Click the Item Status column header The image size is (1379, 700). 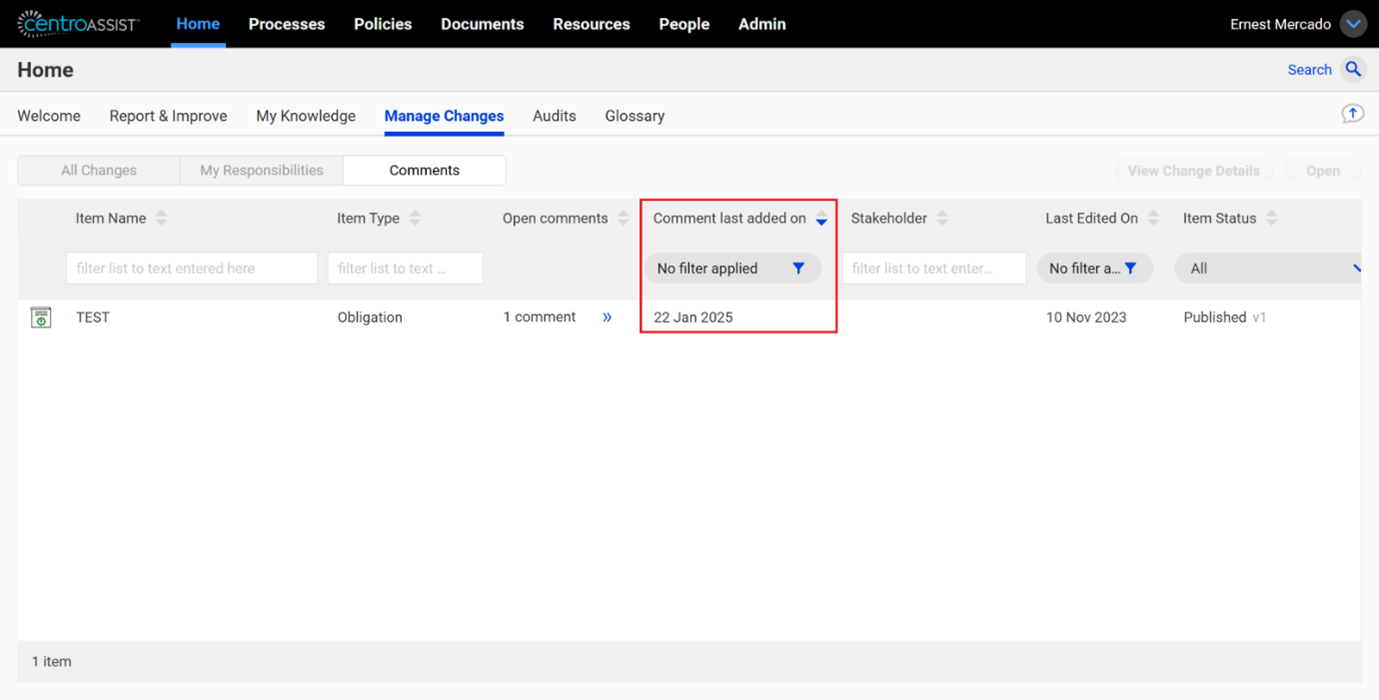[x=1220, y=218]
